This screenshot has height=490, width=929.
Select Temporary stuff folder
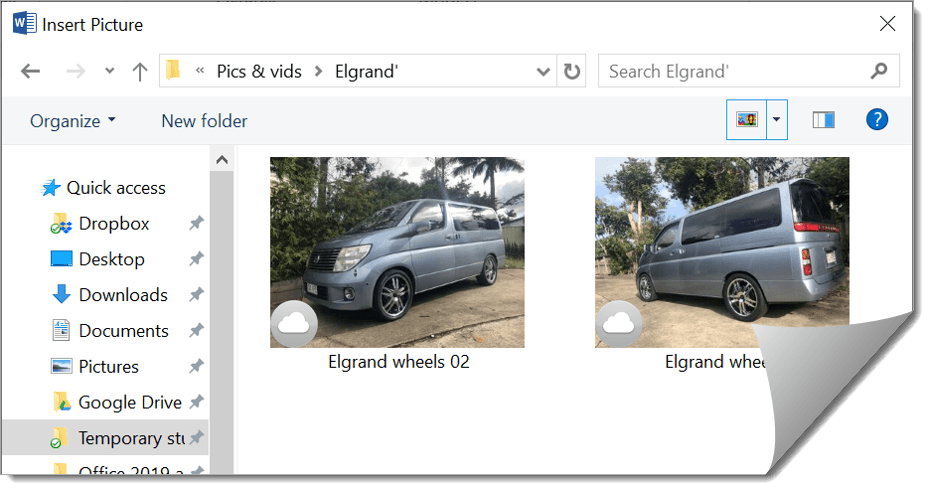click(x=132, y=438)
